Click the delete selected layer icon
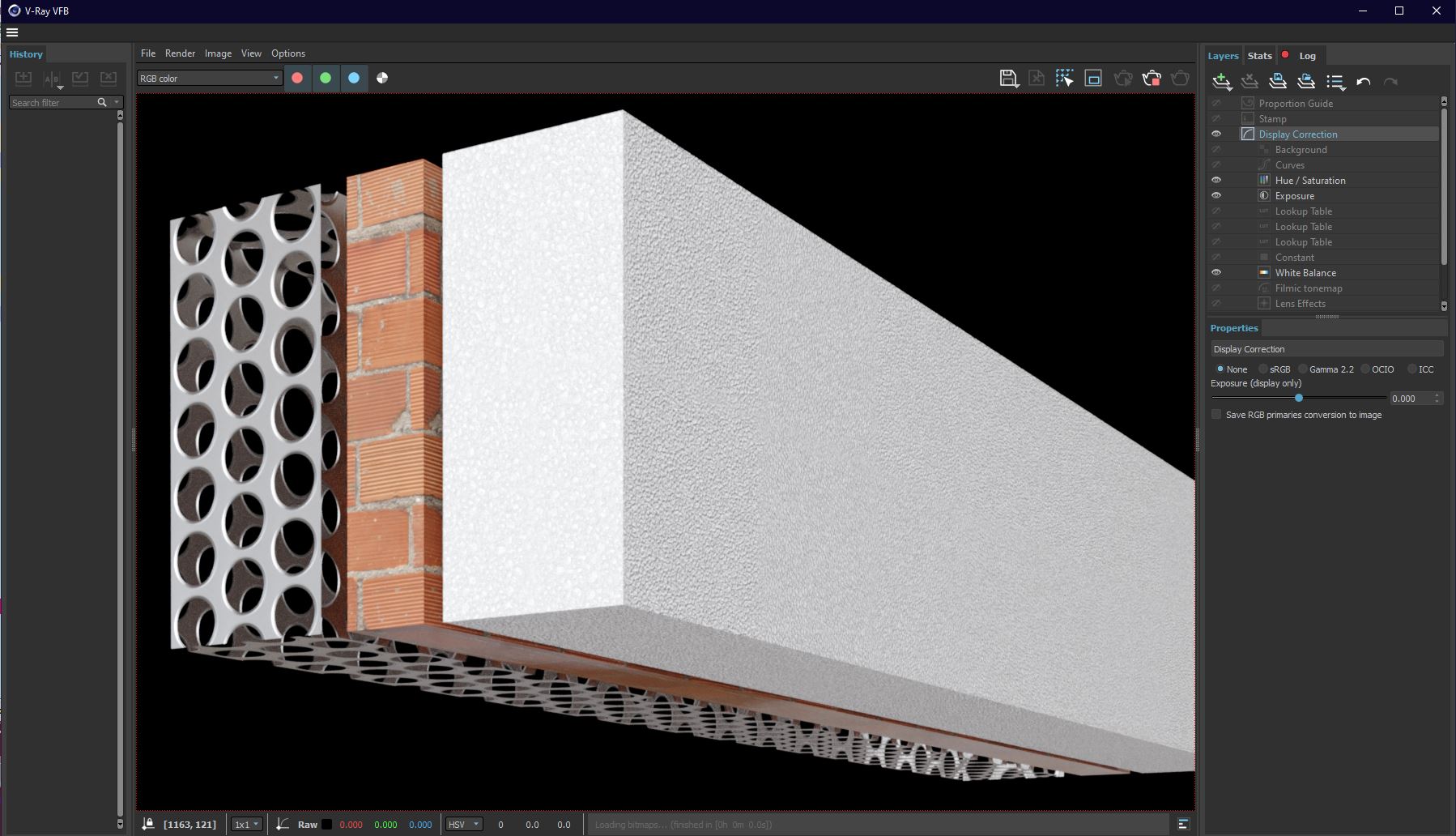This screenshot has width=1456, height=836. [1250, 81]
